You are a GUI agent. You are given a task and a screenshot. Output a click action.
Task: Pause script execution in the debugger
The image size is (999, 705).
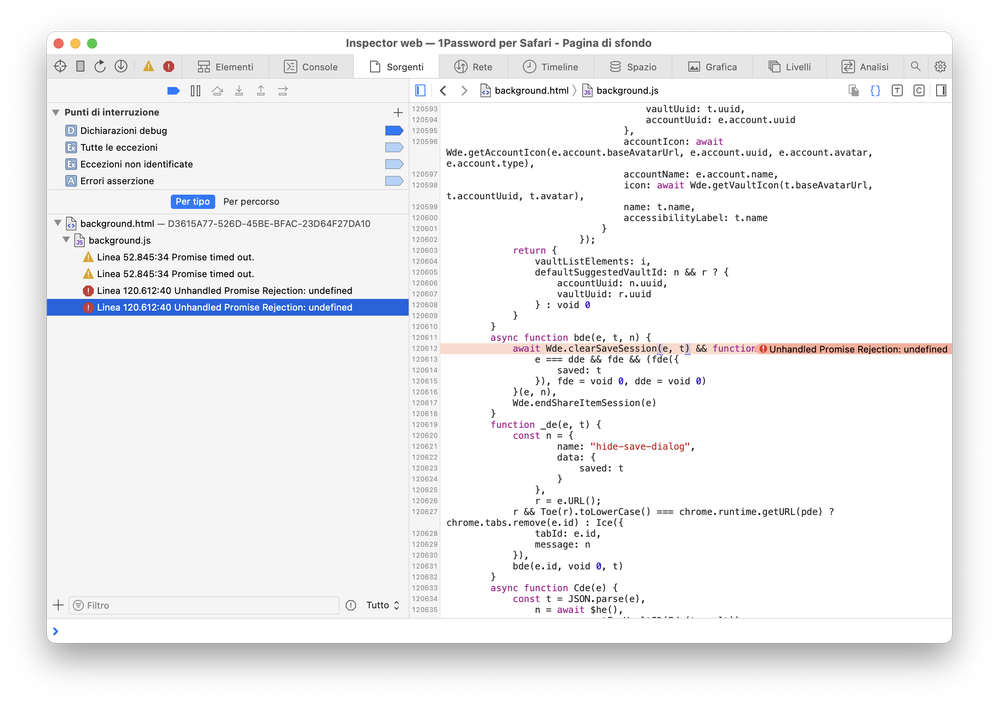195,91
